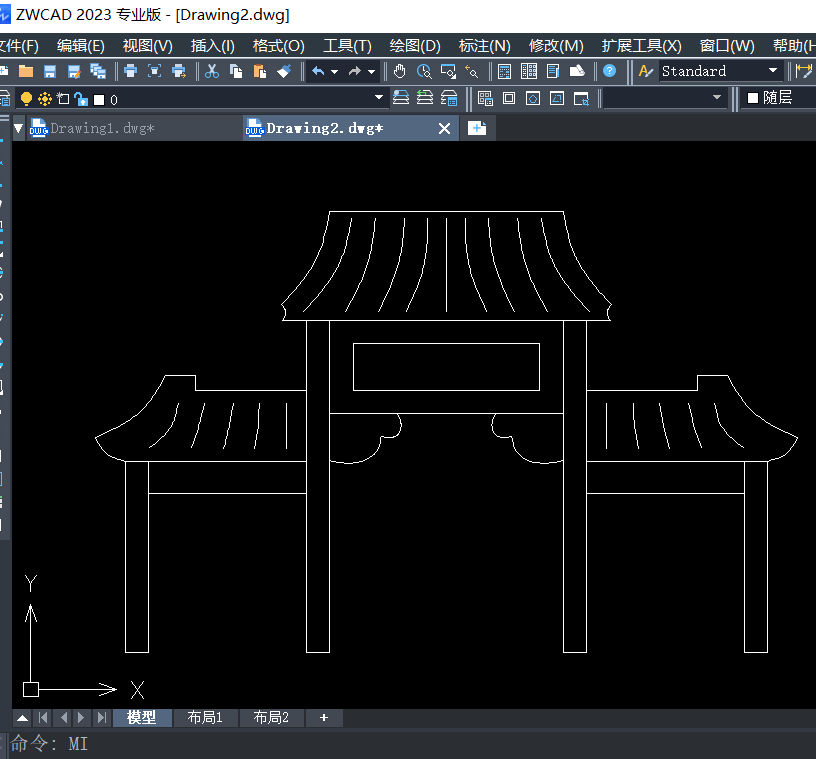Expand the document tabs list arrow
Screen dimensions: 816x759
[x=18, y=128]
